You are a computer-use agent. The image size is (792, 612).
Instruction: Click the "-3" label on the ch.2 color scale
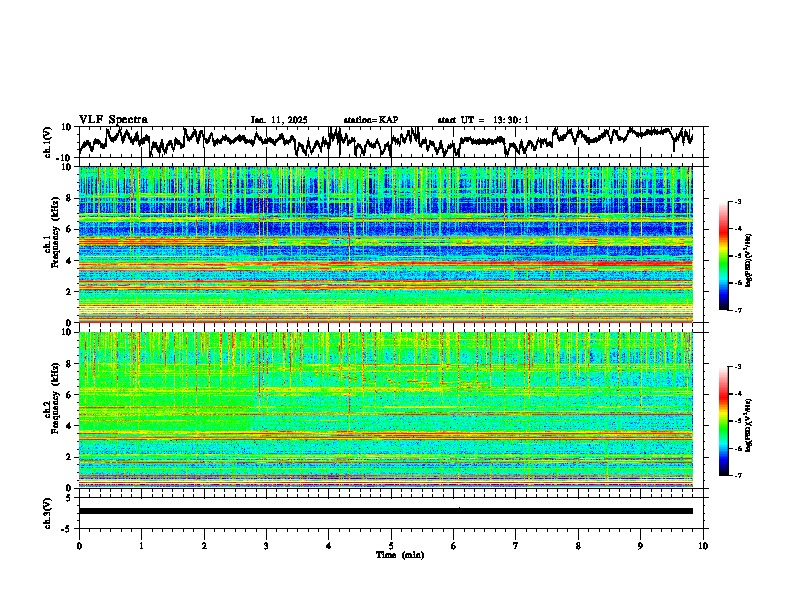coord(738,367)
